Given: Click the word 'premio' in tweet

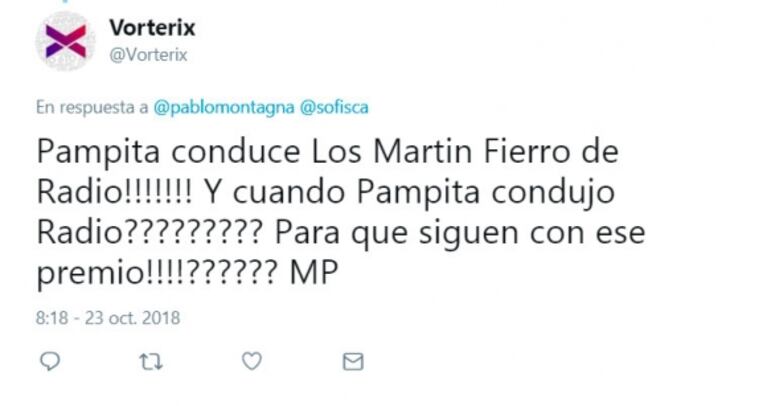Looking at the screenshot, I should coord(91,273).
